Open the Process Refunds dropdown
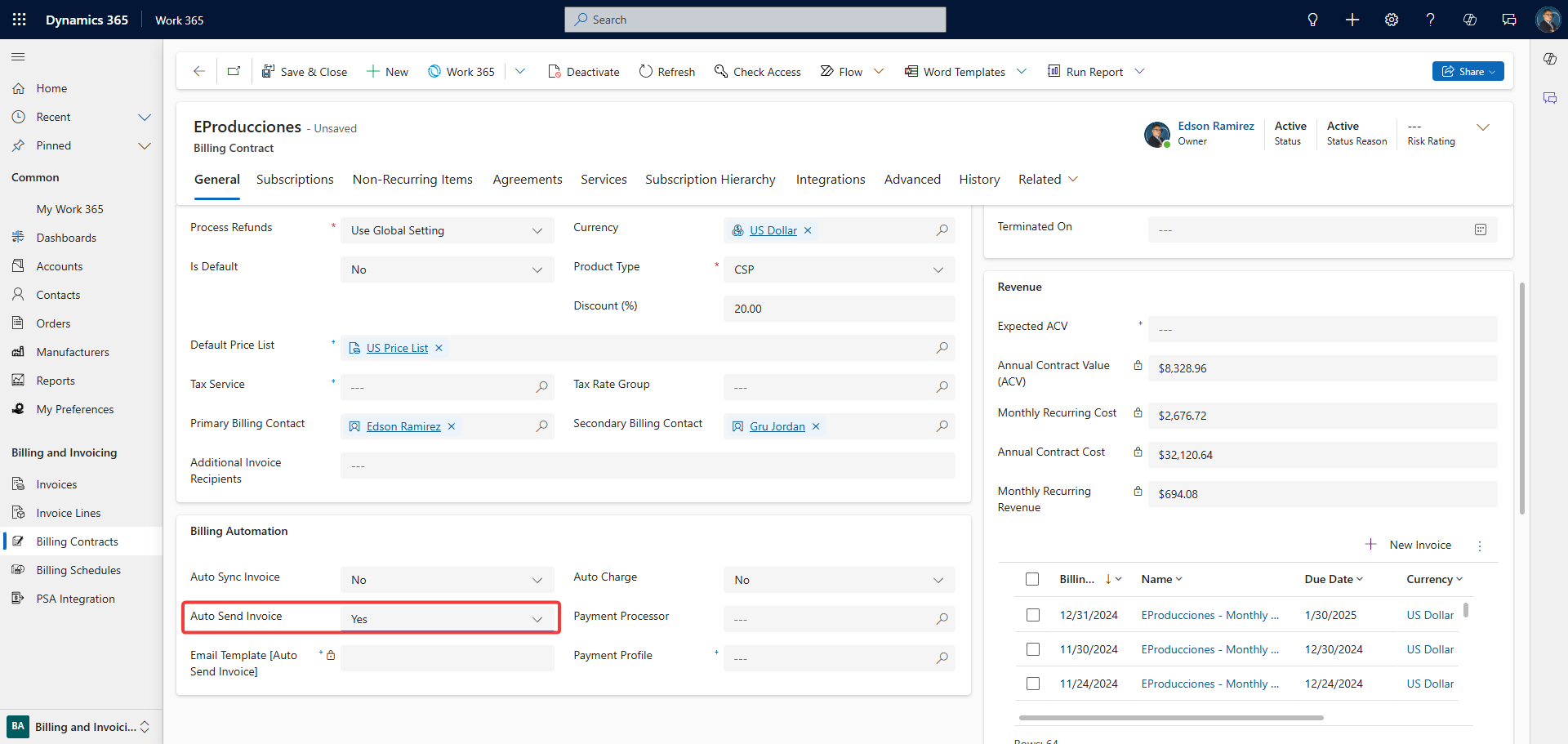 448,230
